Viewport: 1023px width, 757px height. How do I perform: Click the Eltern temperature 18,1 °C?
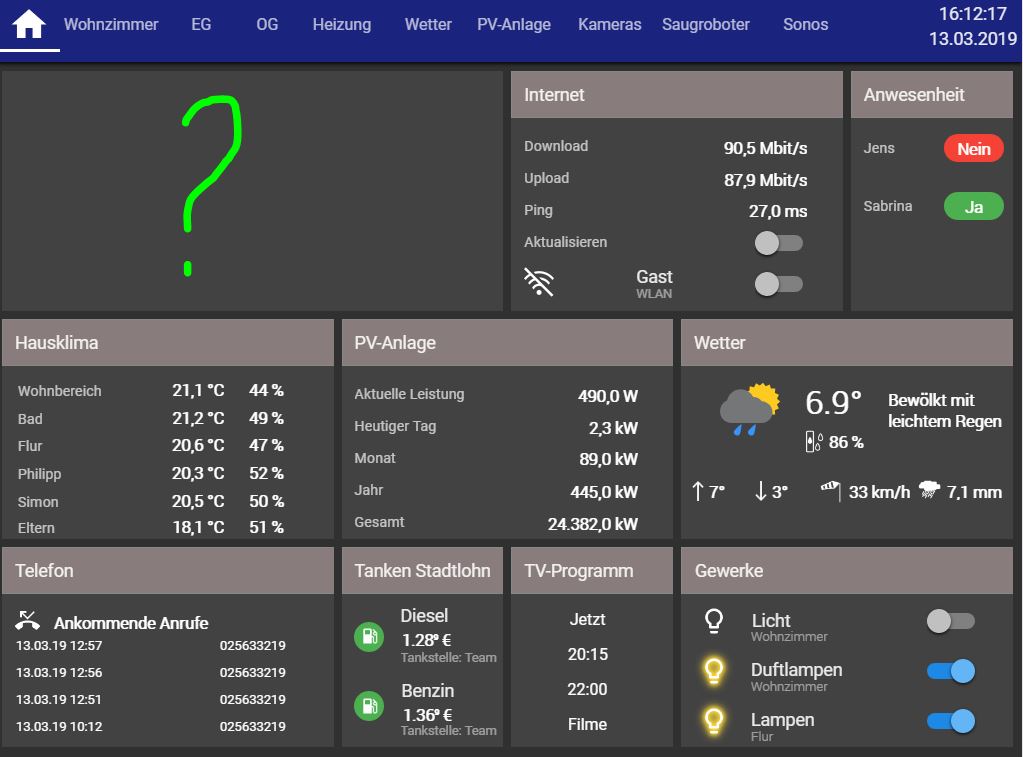tap(198, 527)
